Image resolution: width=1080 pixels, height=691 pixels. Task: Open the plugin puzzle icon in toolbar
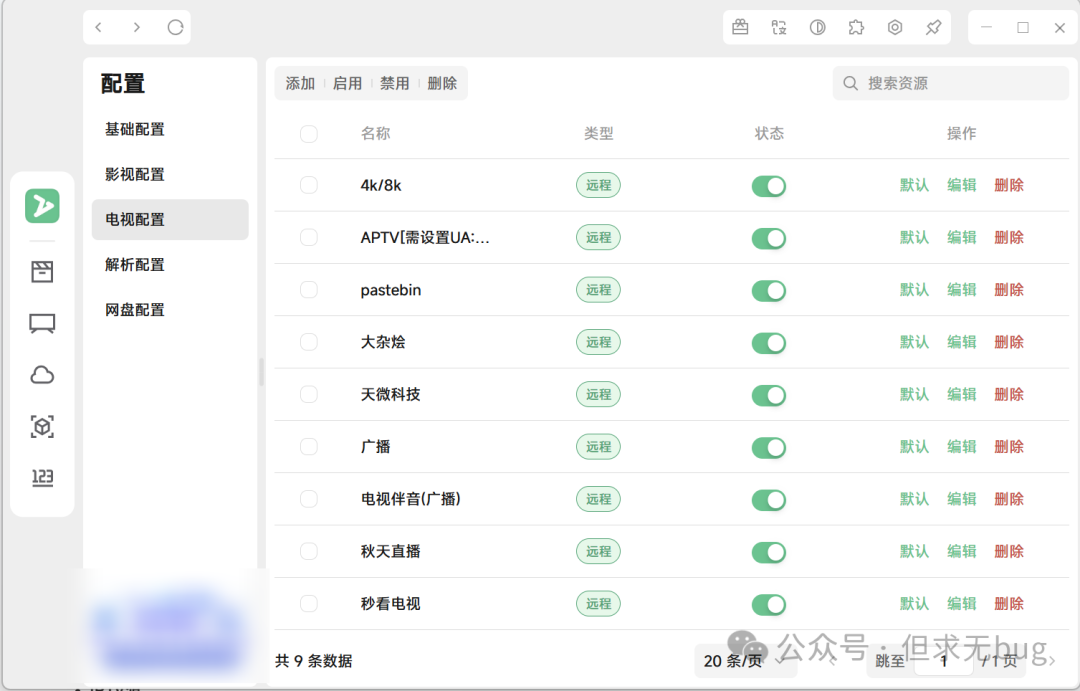tap(856, 28)
